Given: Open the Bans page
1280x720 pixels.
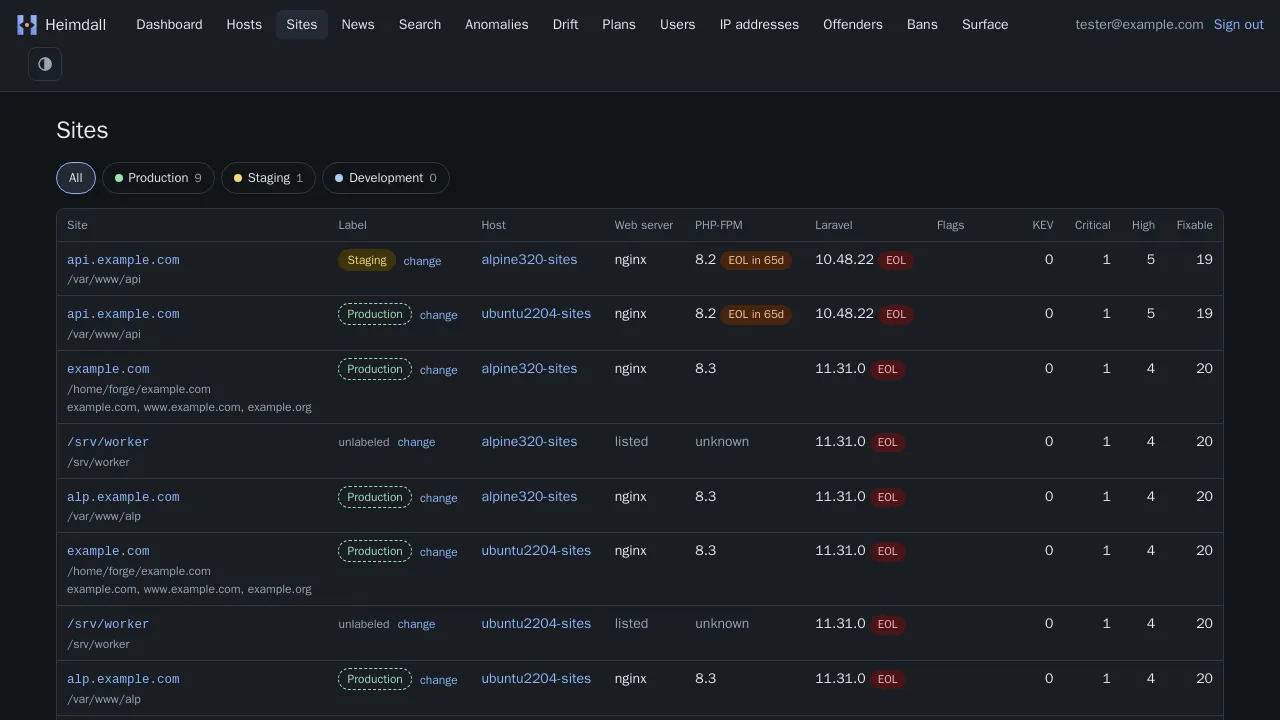Looking at the screenshot, I should (x=922, y=25).
